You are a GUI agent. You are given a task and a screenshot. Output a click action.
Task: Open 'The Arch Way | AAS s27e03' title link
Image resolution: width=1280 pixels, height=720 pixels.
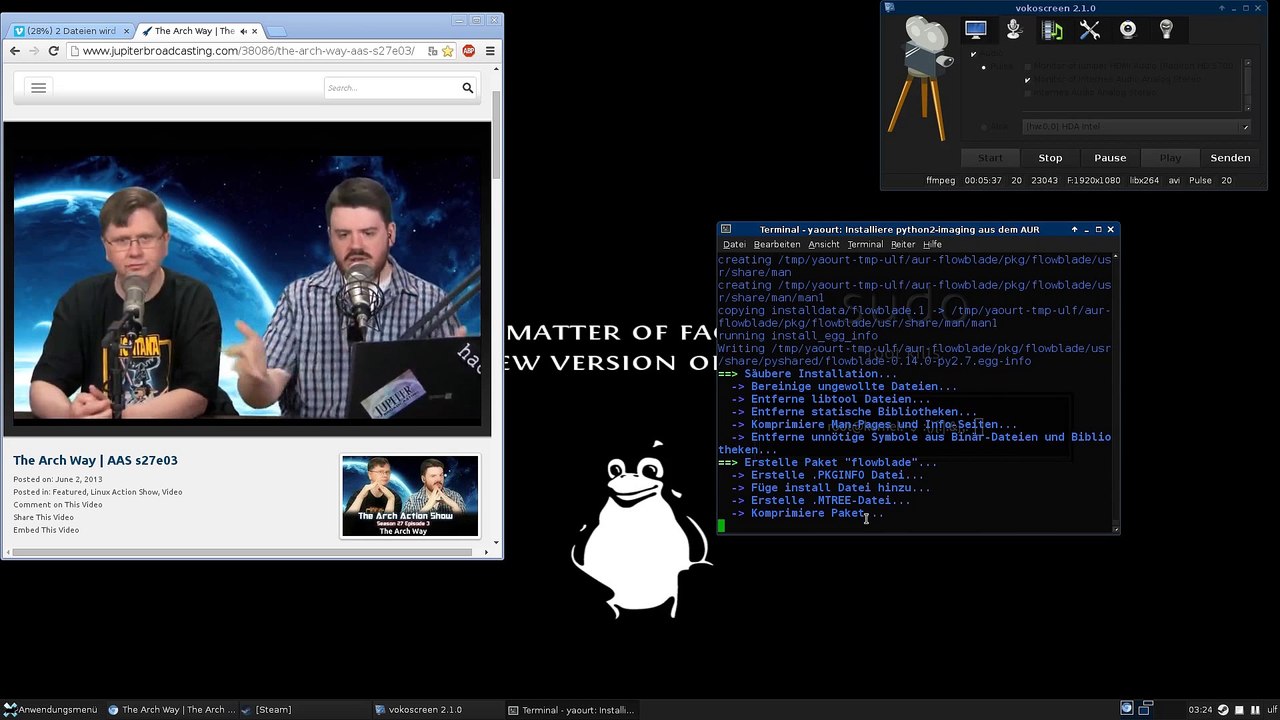pyautogui.click(x=95, y=460)
